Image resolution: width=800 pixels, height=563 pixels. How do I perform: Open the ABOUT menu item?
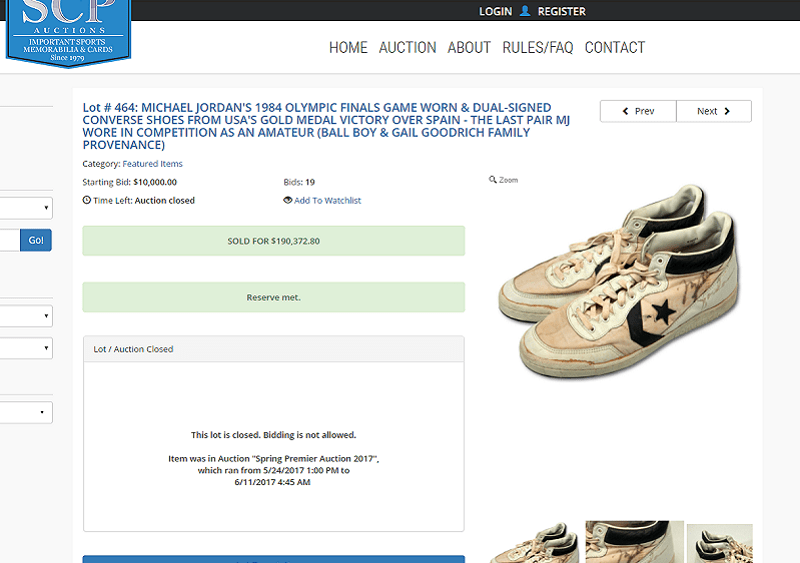[x=469, y=47]
